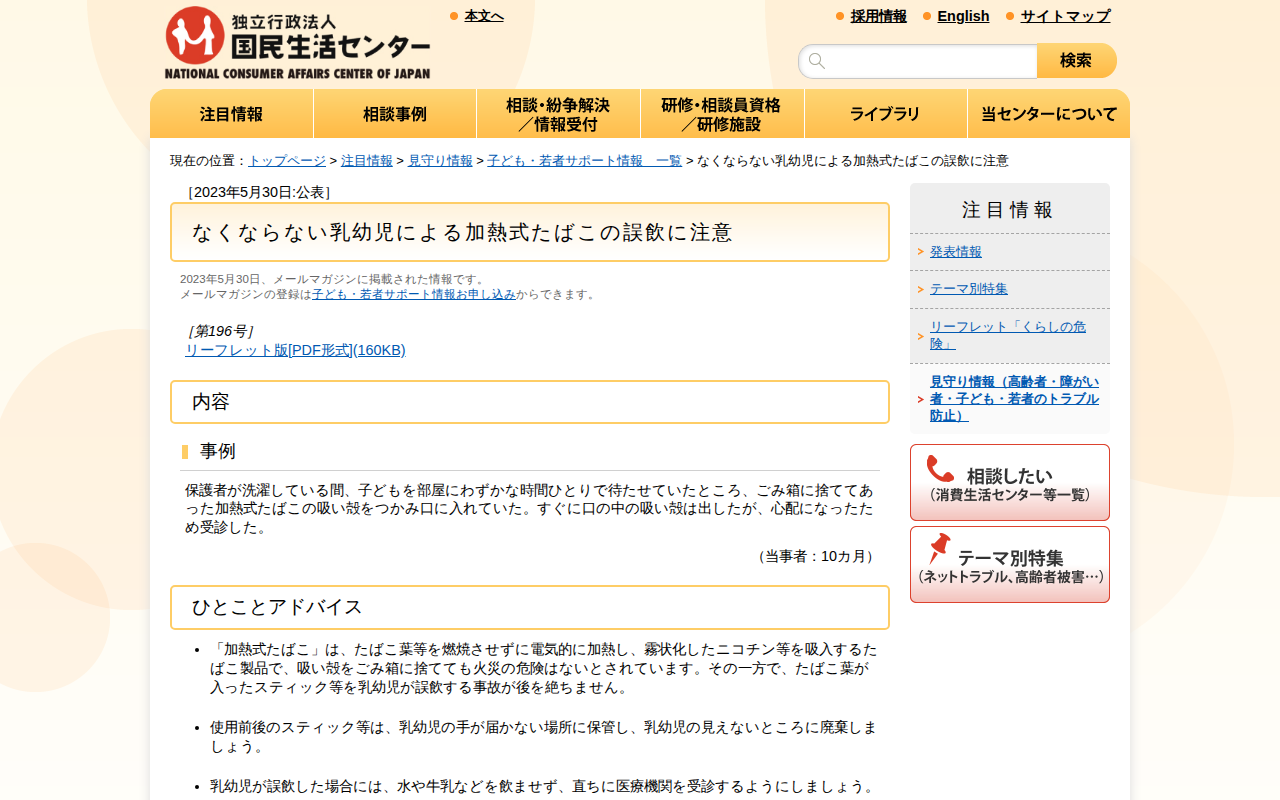Open 子ども・若者サポート情報 一覧 breadcrumb
Screen dimensions: 1280x800
click(x=584, y=161)
